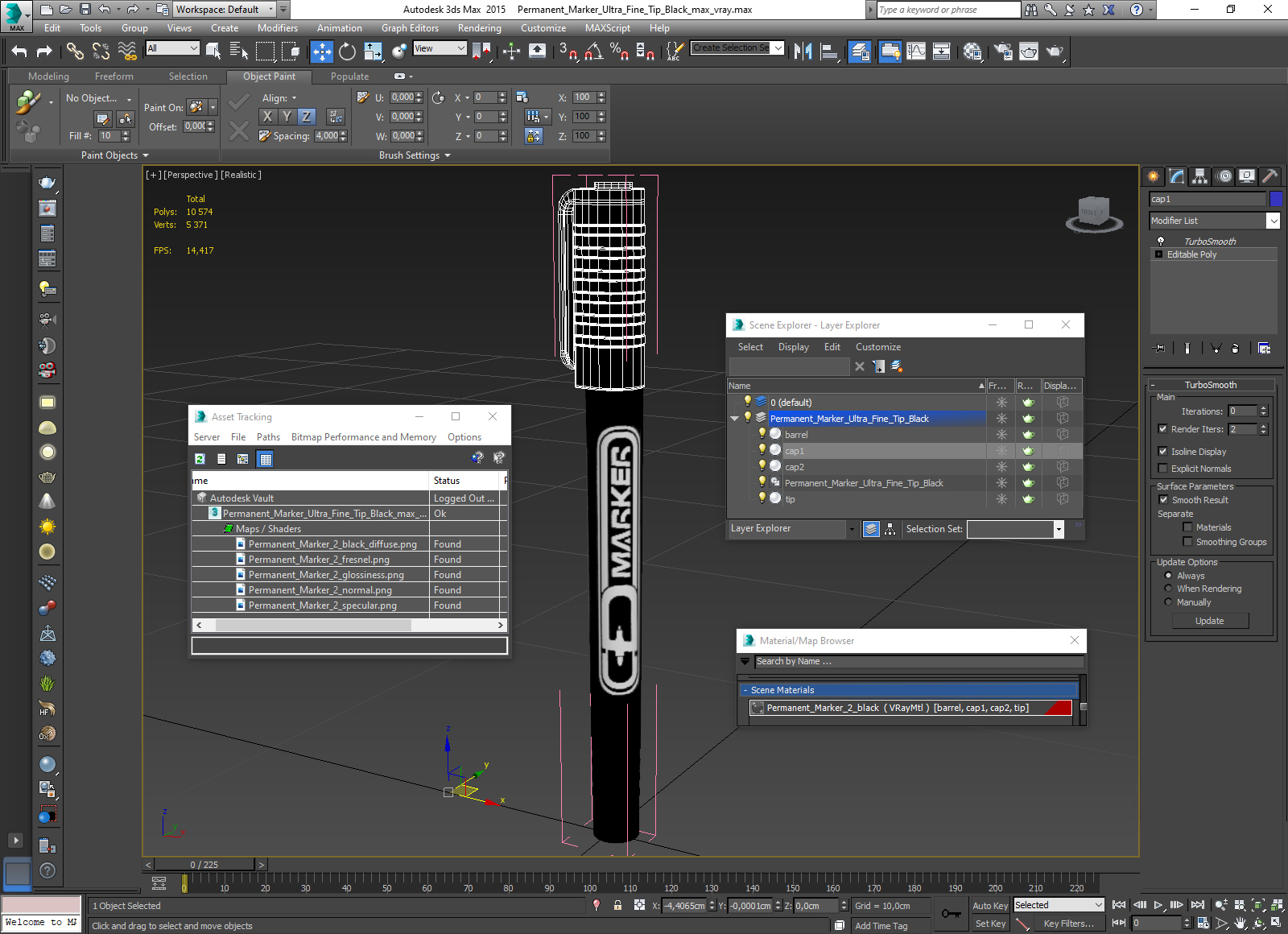
Task: Open the Hierarchy command panel tab
Action: tap(1200, 176)
